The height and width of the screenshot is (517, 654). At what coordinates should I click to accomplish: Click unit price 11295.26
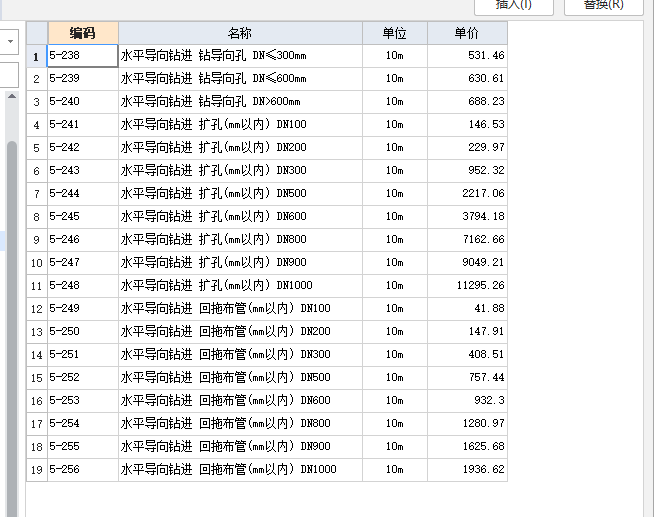point(468,286)
